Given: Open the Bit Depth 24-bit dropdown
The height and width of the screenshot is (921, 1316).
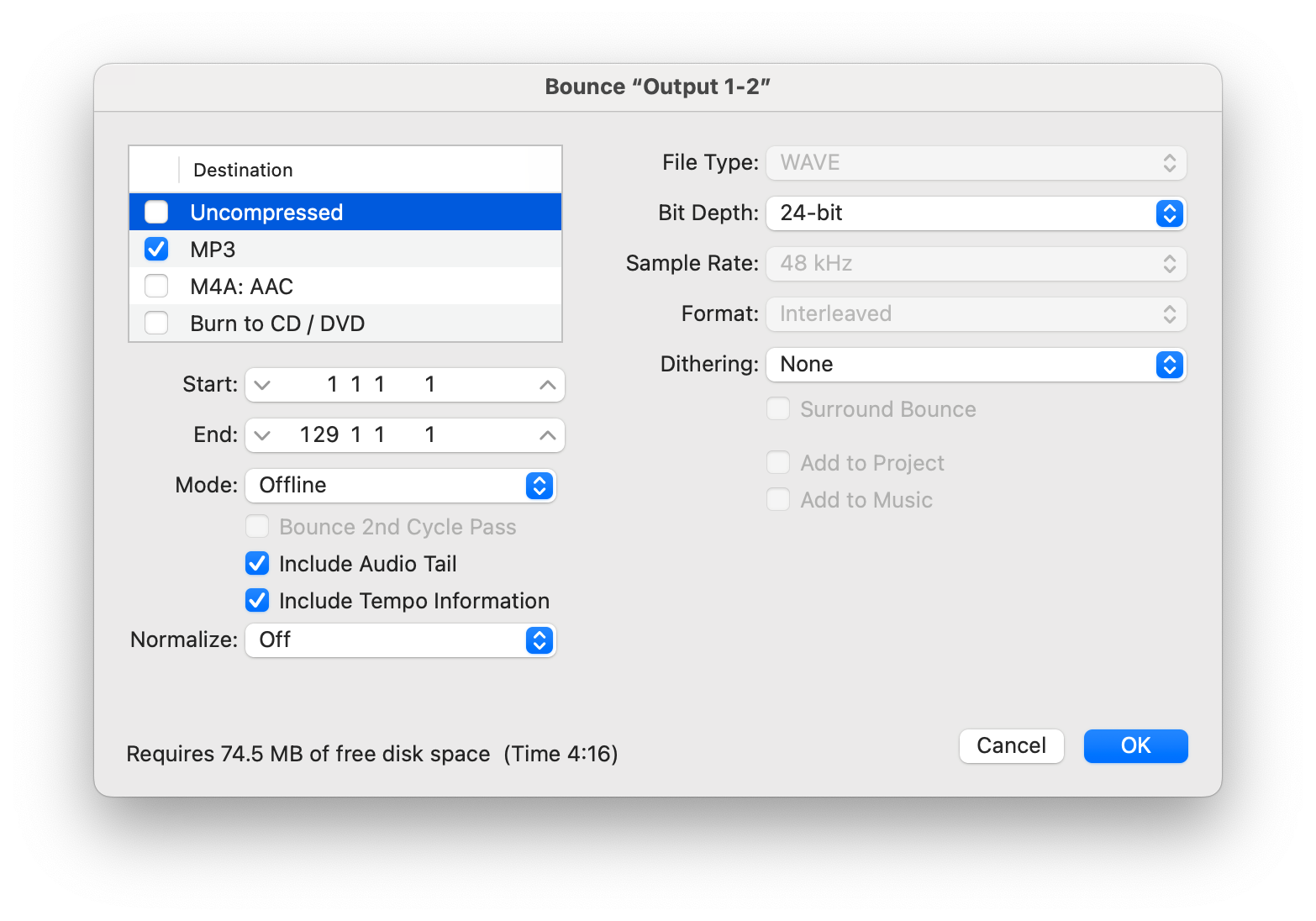Looking at the screenshot, I should 976,213.
